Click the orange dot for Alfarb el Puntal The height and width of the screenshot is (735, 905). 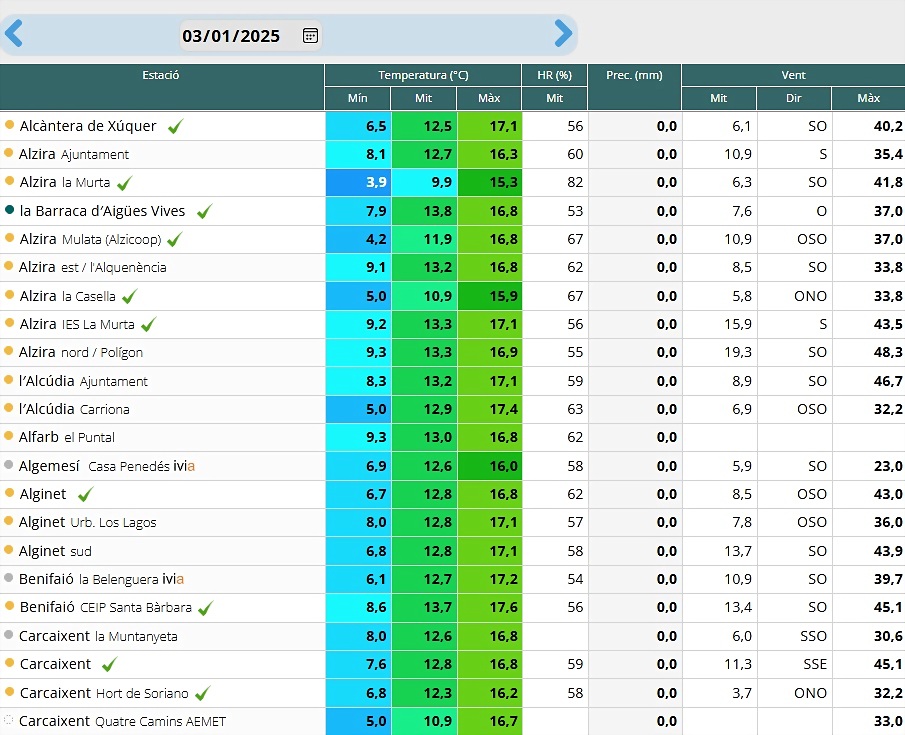8,436
